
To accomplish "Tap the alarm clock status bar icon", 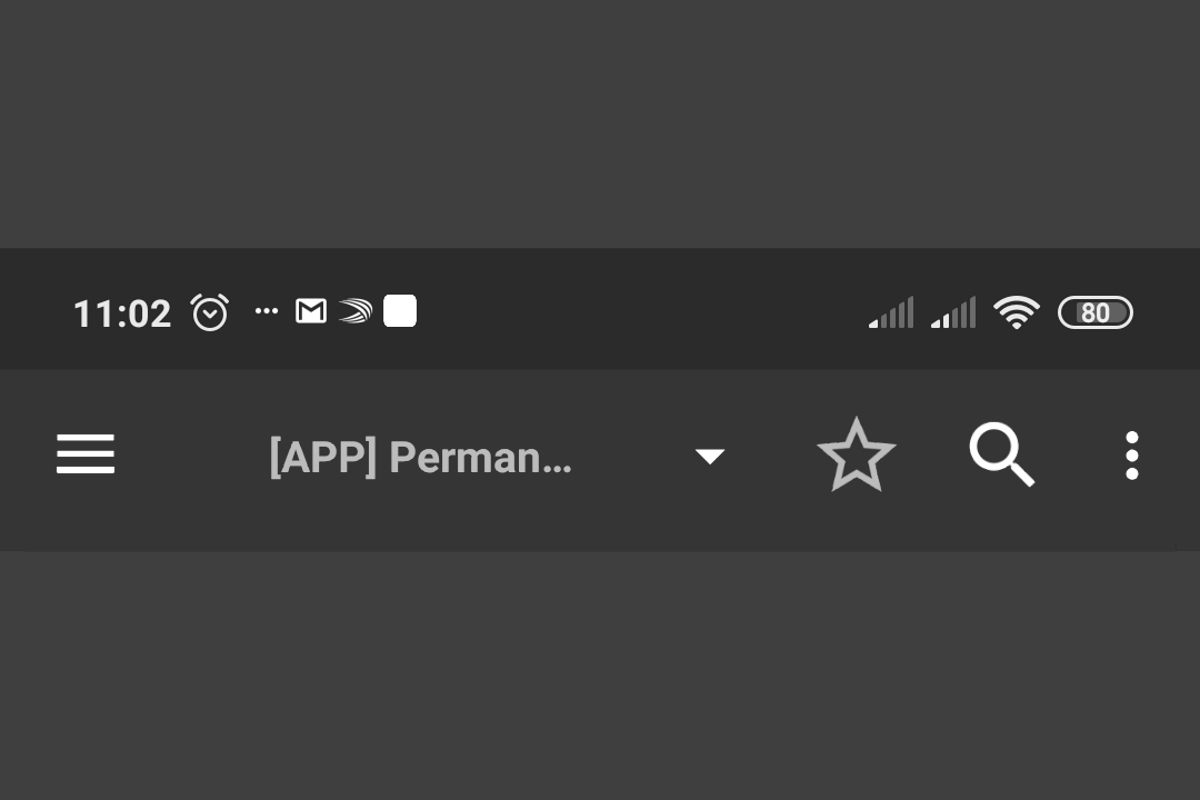I will 210,311.
